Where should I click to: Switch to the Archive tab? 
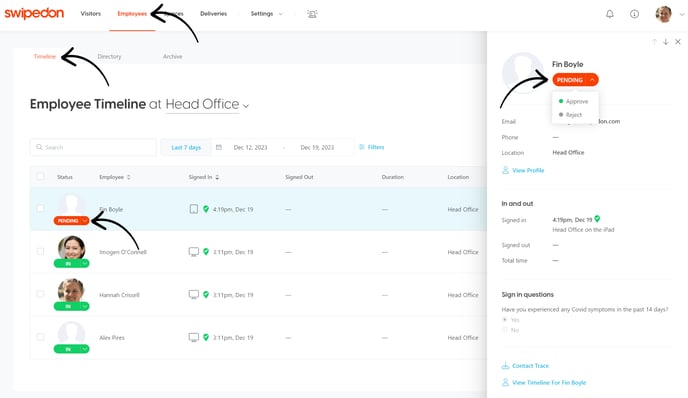coord(172,57)
